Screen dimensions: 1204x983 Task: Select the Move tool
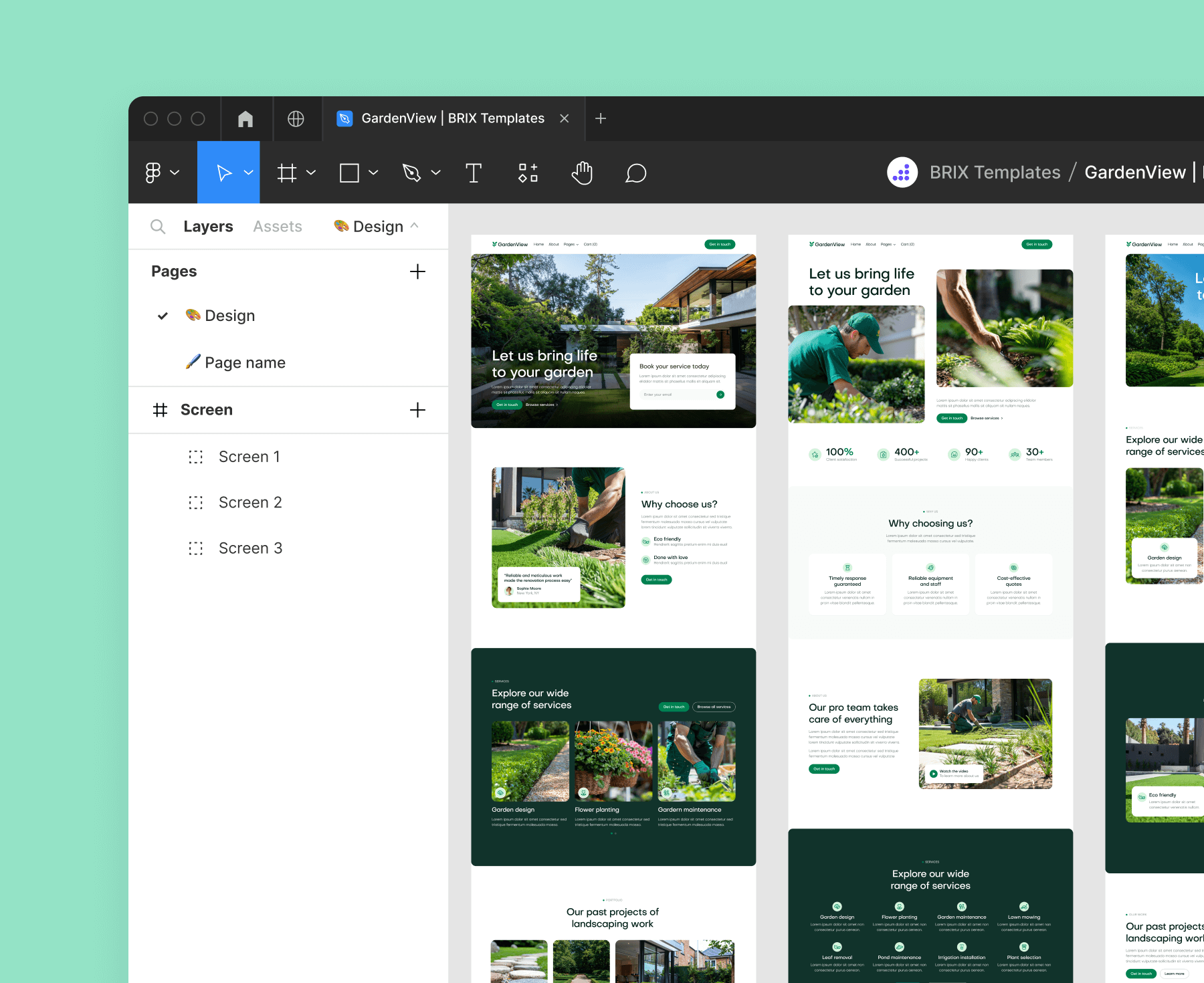tap(224, 173)
